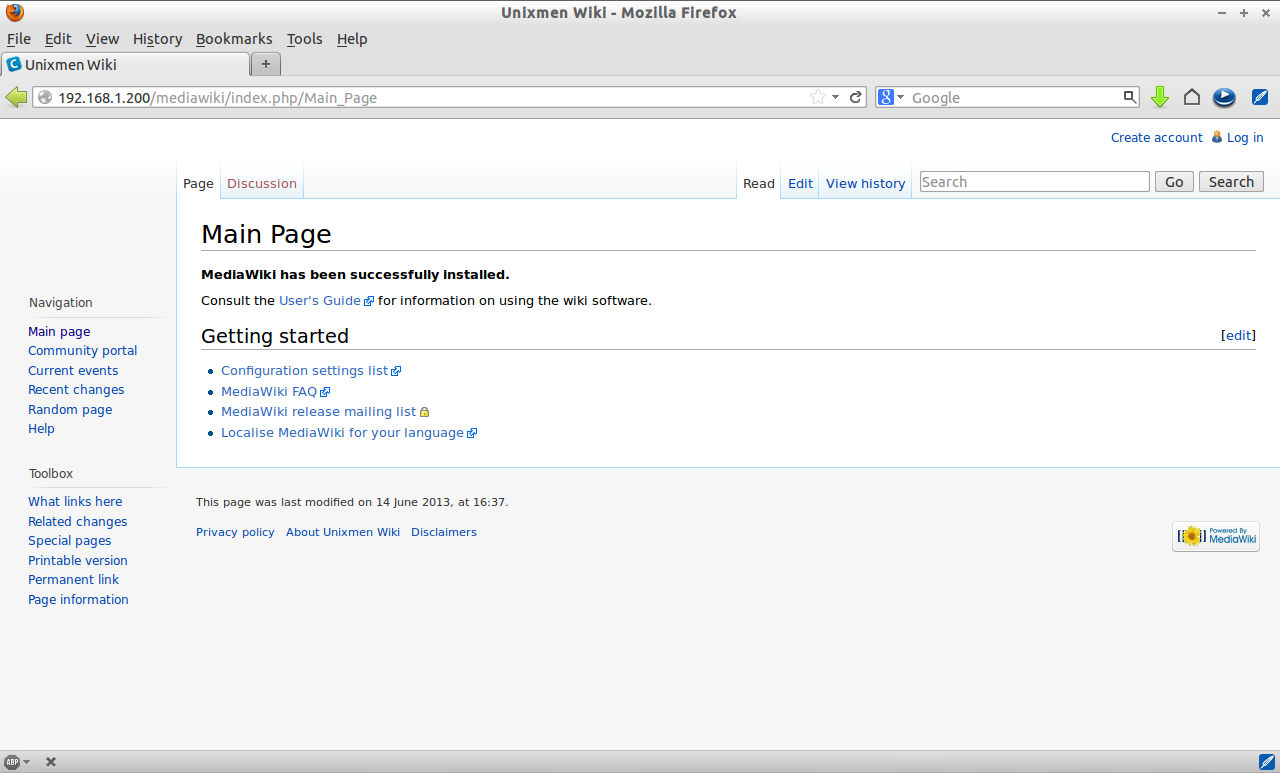The image size is (1280, 774).
Task: Open the File menu
Action: (x=19, y=39)
